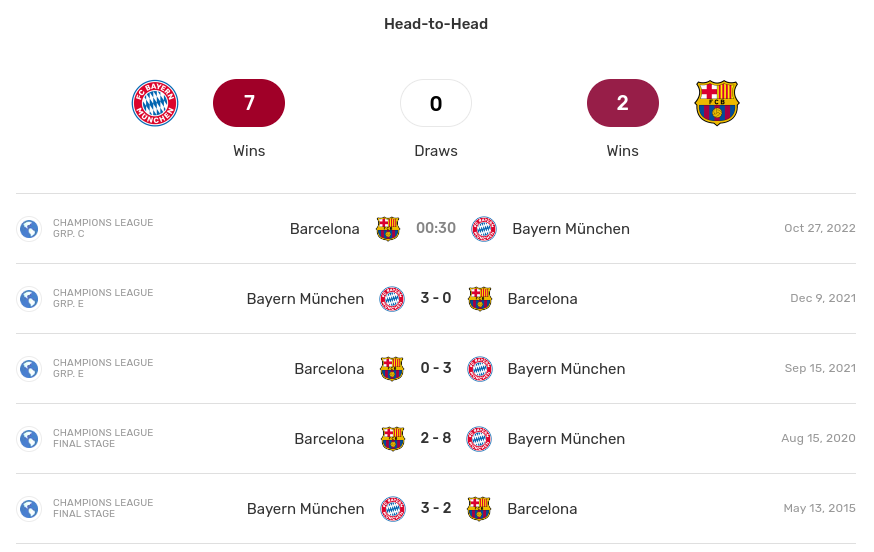Click Barcelona crest in the 3 - 2 match row
The height and width of the screenshot is (552, 874).
coord(479,509)
